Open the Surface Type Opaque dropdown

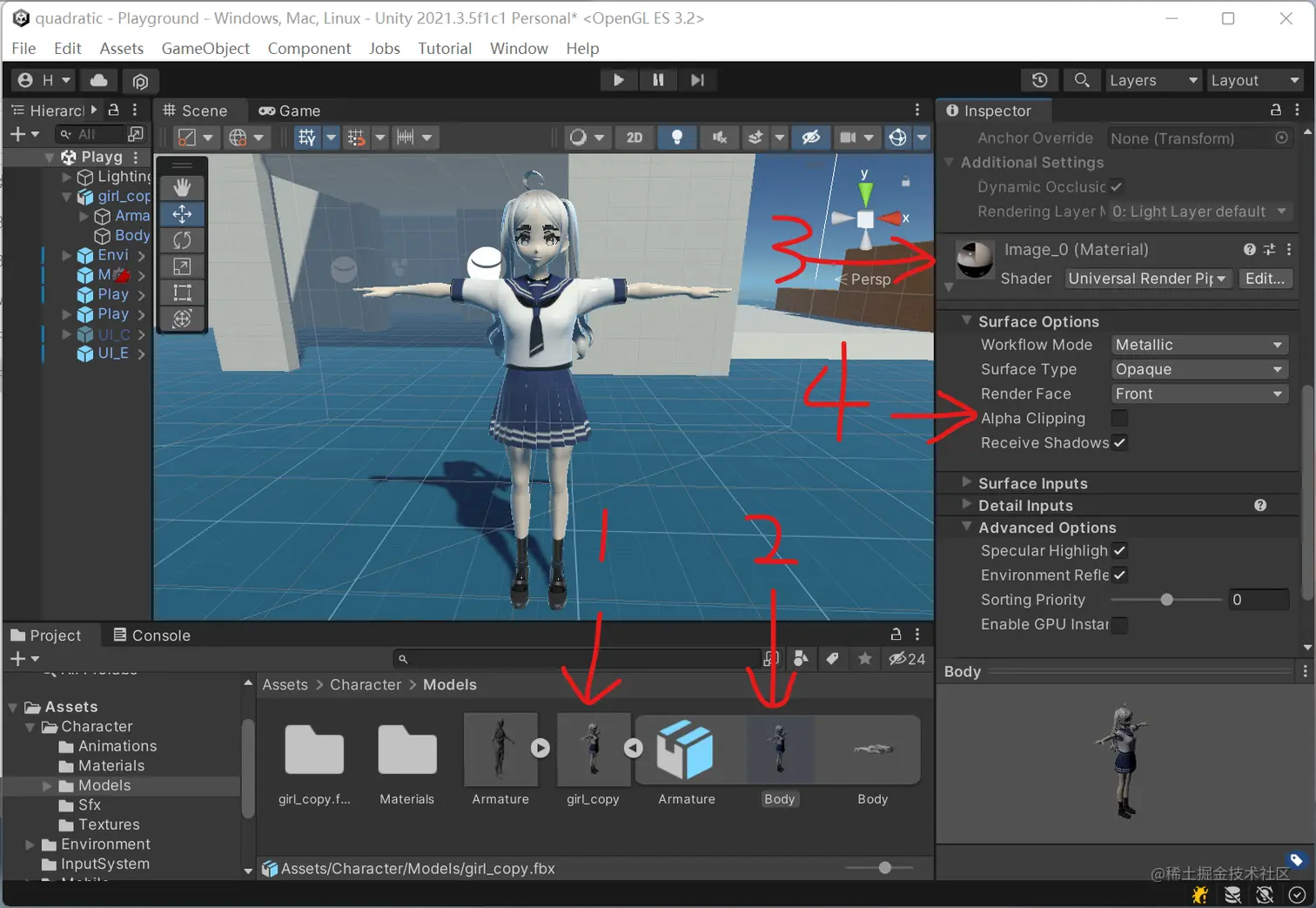pyautogui.click(x=1198, y=369)
